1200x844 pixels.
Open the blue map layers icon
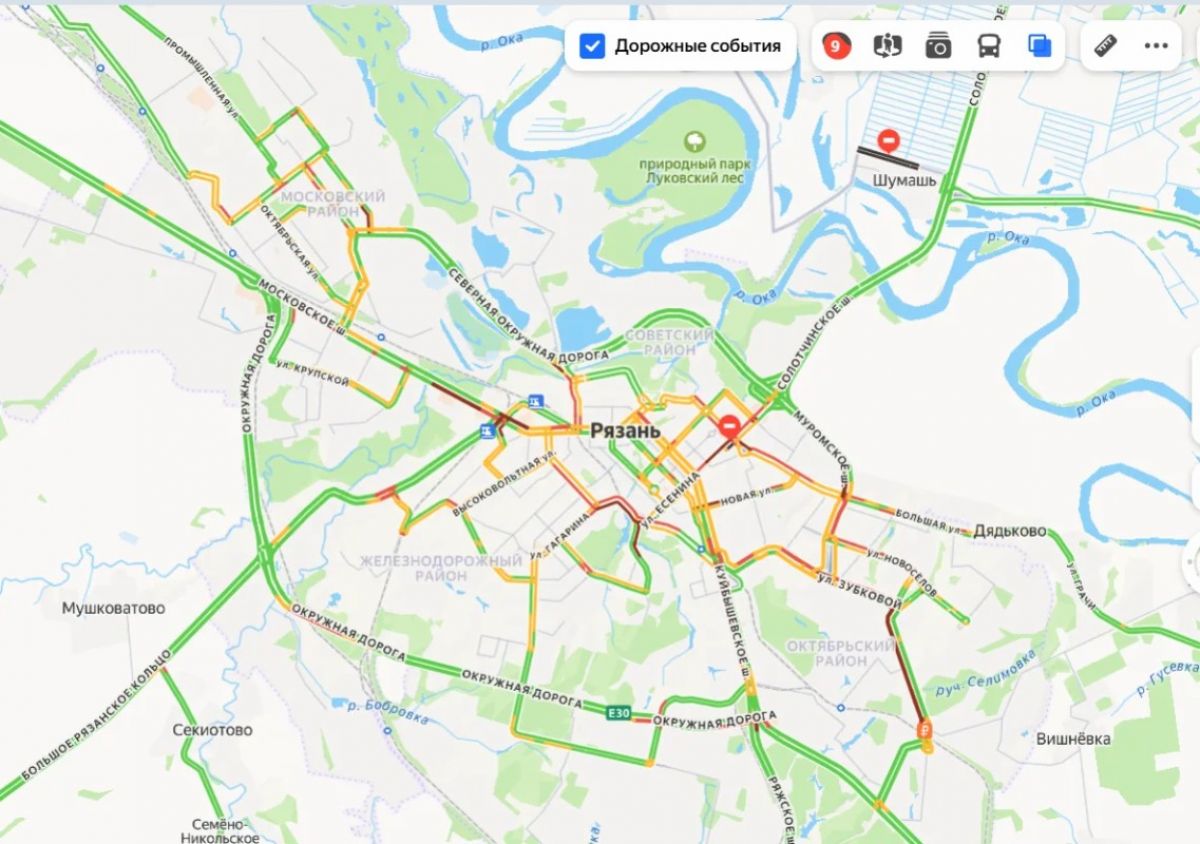pos(1039,46)
